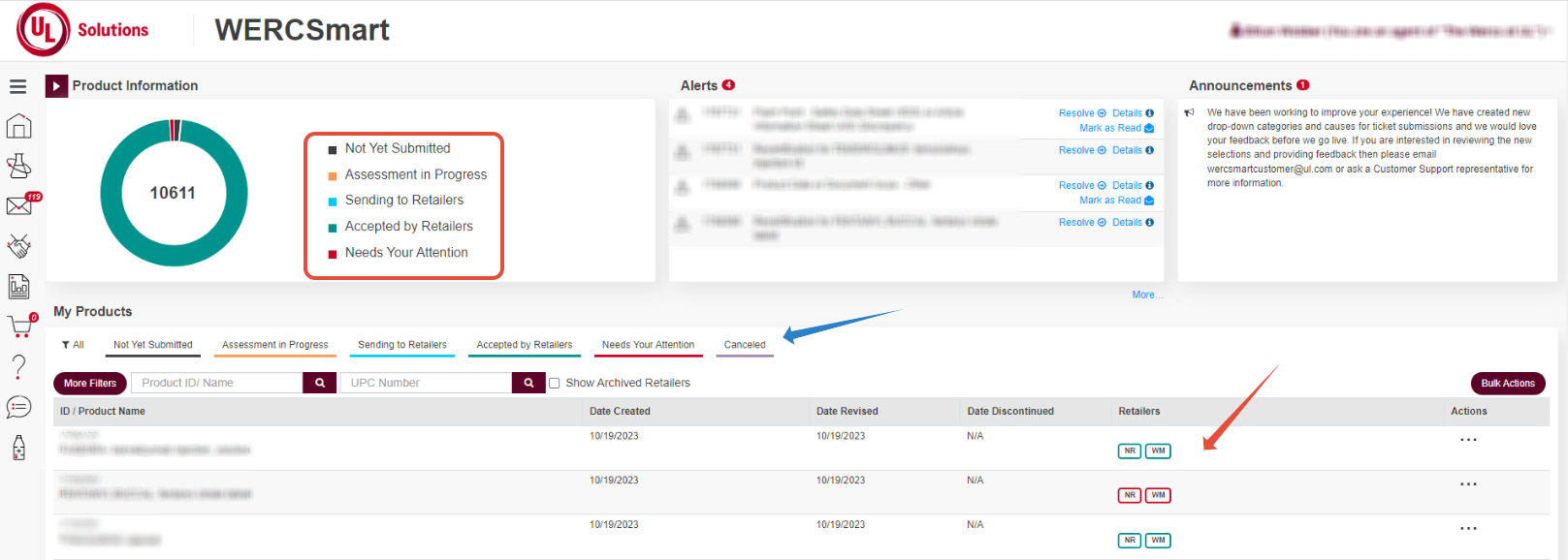
Task: Click the UPC Number search field
Action: point(426,383)
